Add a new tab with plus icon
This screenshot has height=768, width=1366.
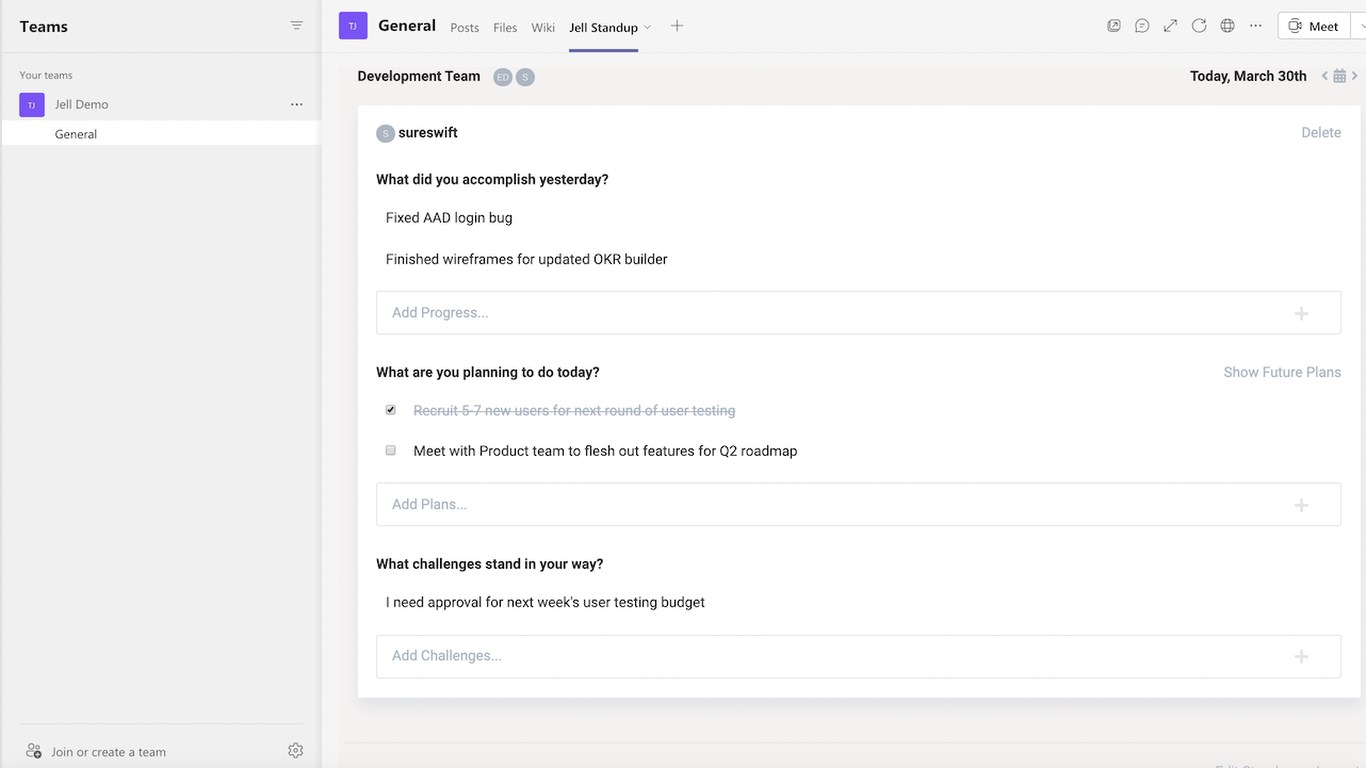click(677, 26)
